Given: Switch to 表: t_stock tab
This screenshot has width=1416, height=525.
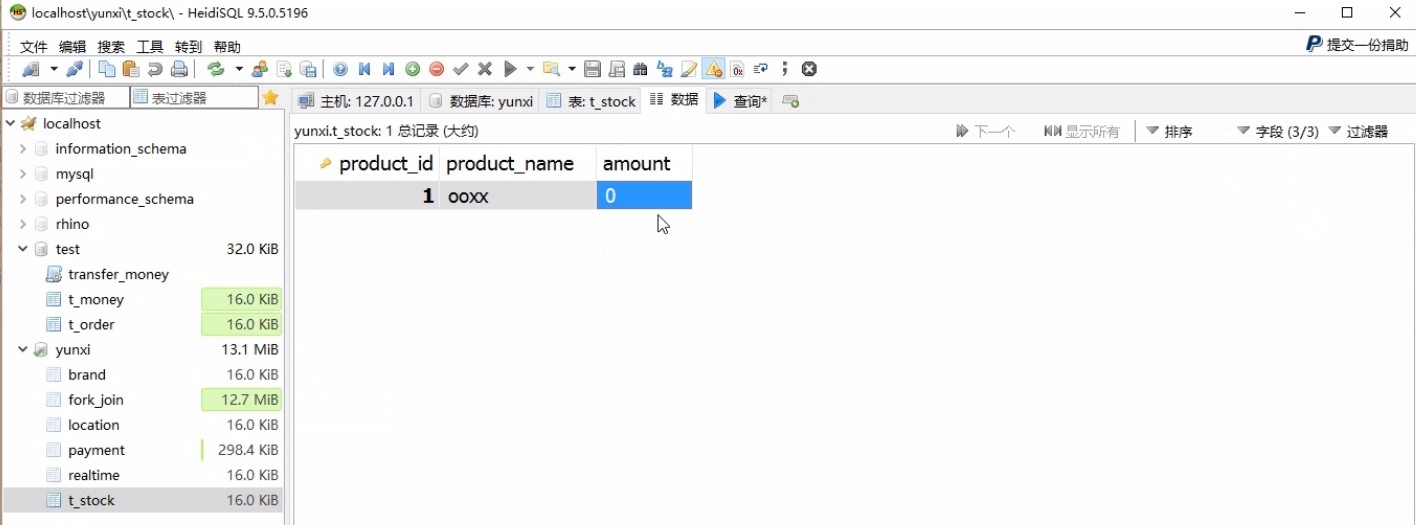Looking at the screenshot, I should (x=592, y=101).
